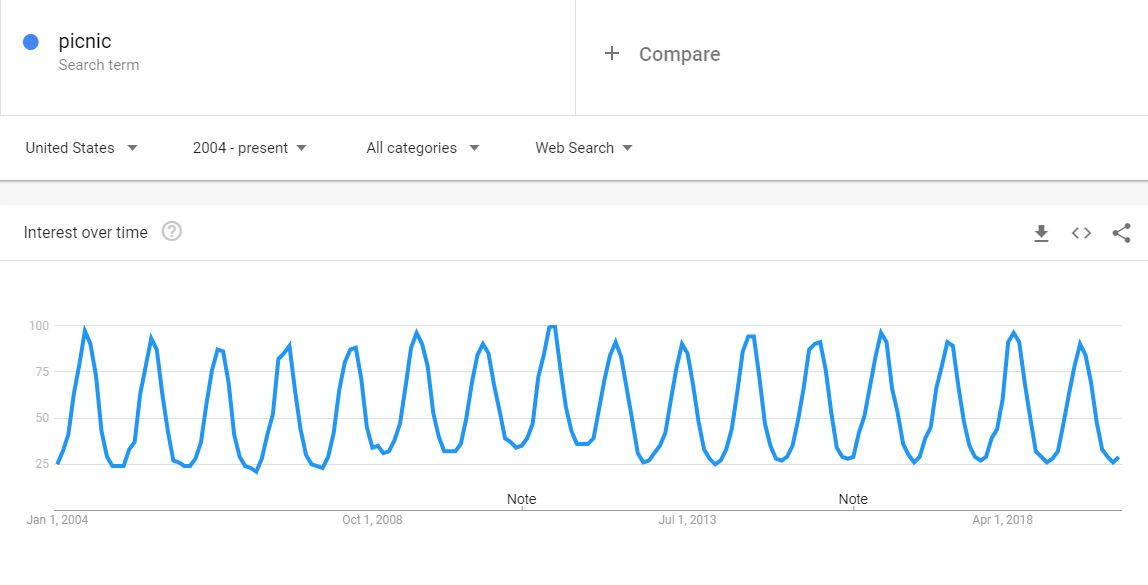Viewport: 1148px width, 585px height.
Task: Download the Interest over time data
Action: click(1040, 233)
